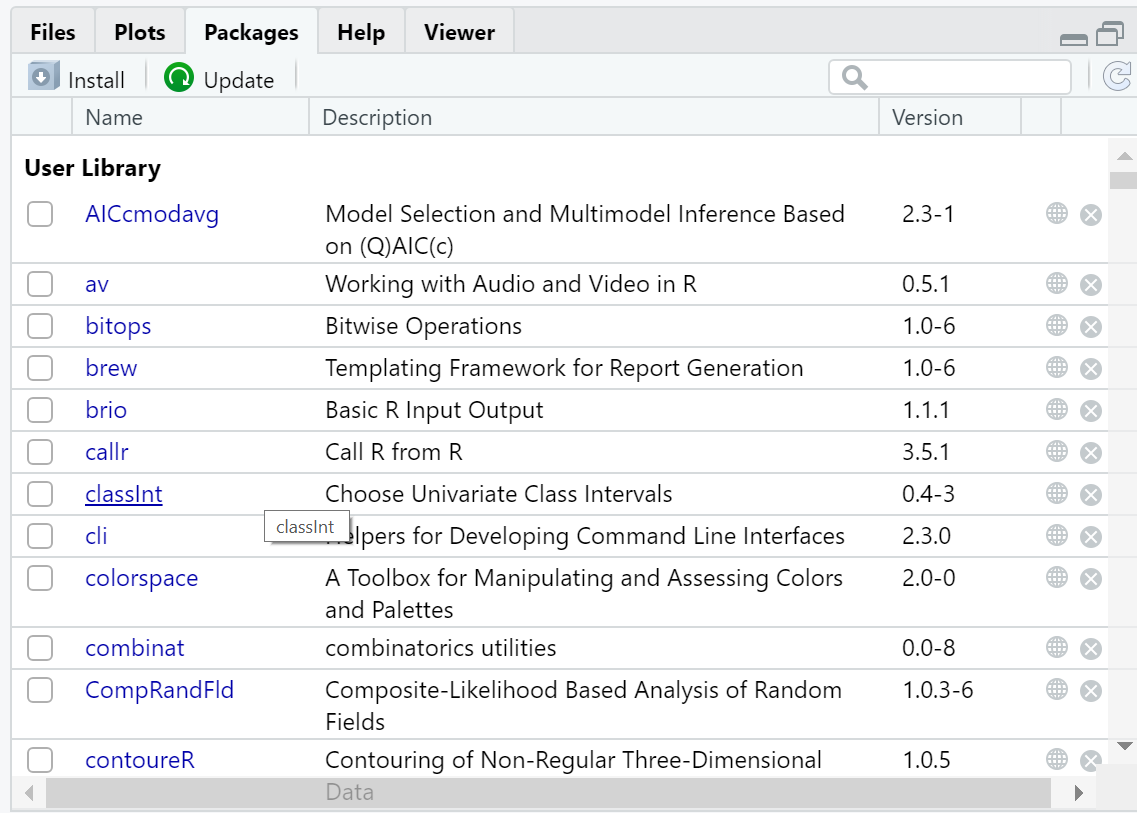Click the globe icon for combinat

point(1057,648)
